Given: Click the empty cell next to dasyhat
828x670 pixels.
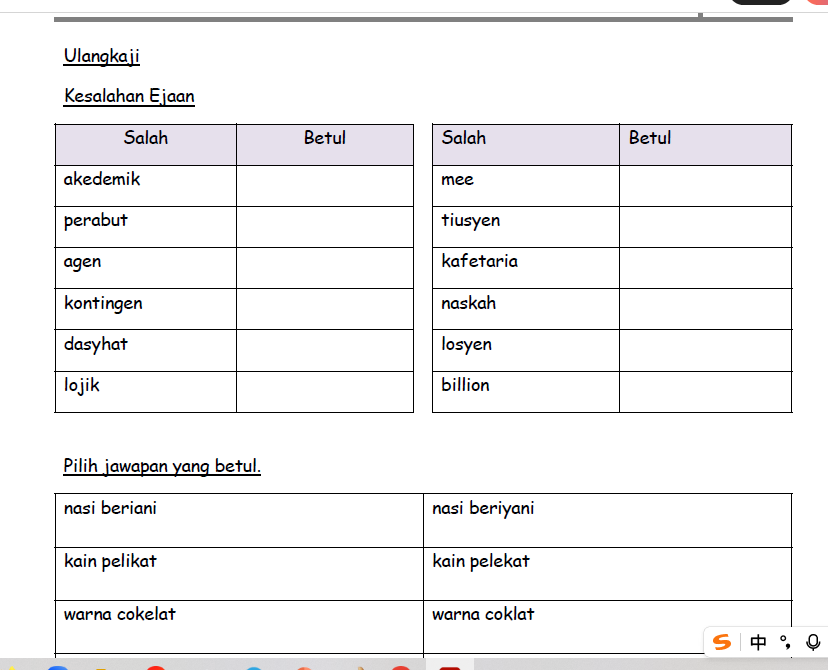Looking at the screenshot, I should coord(324,350).
